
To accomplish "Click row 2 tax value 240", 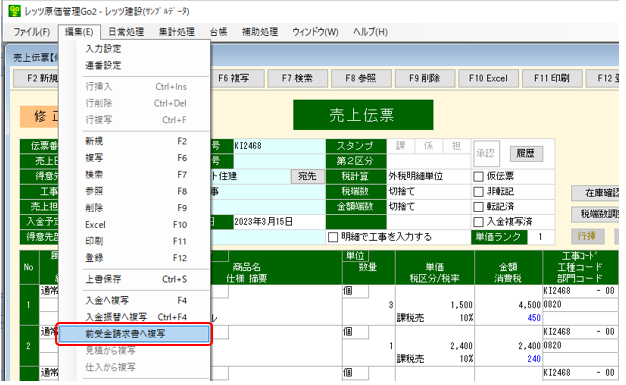I will coord(534,359).
